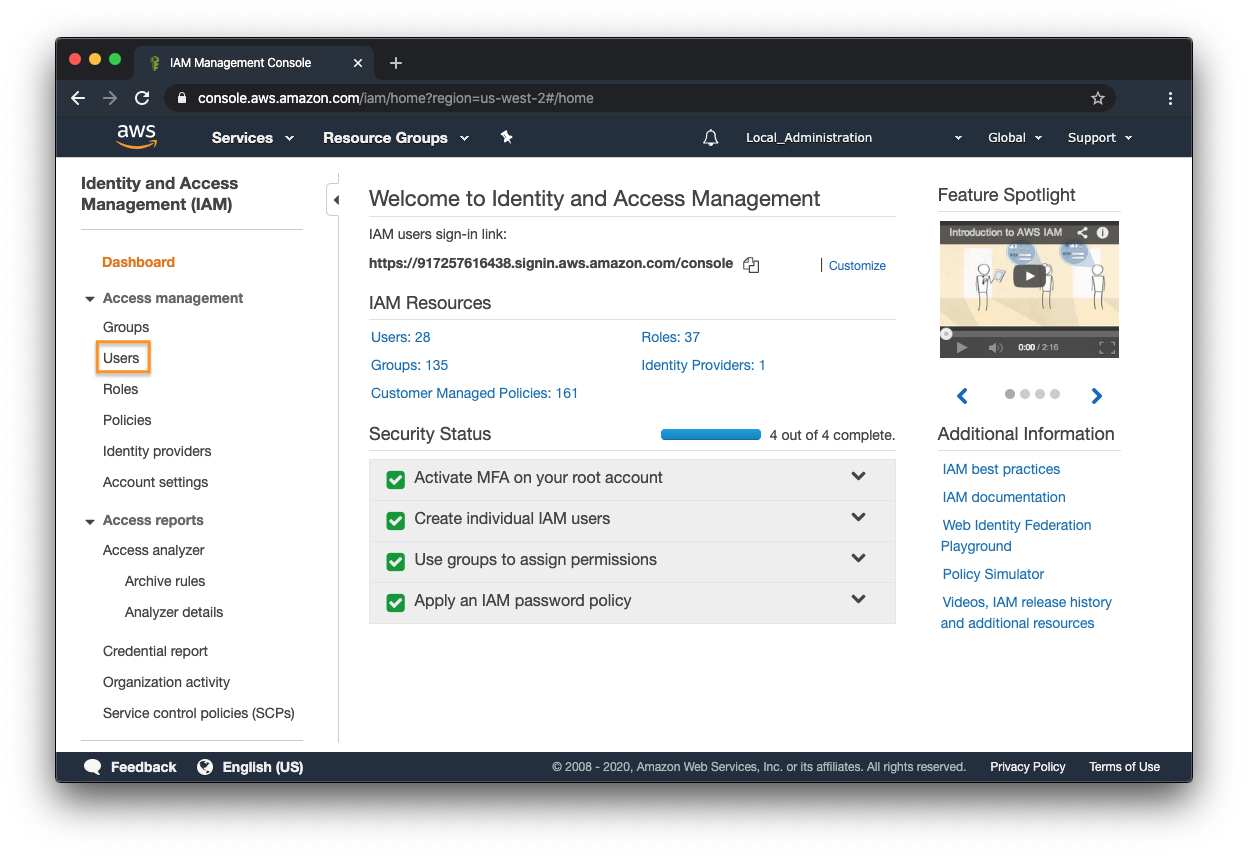Viewport: 1248px width, 856px height.
Task: Open Customer Managed Policies: 161 link
Action: pos(474,393)
